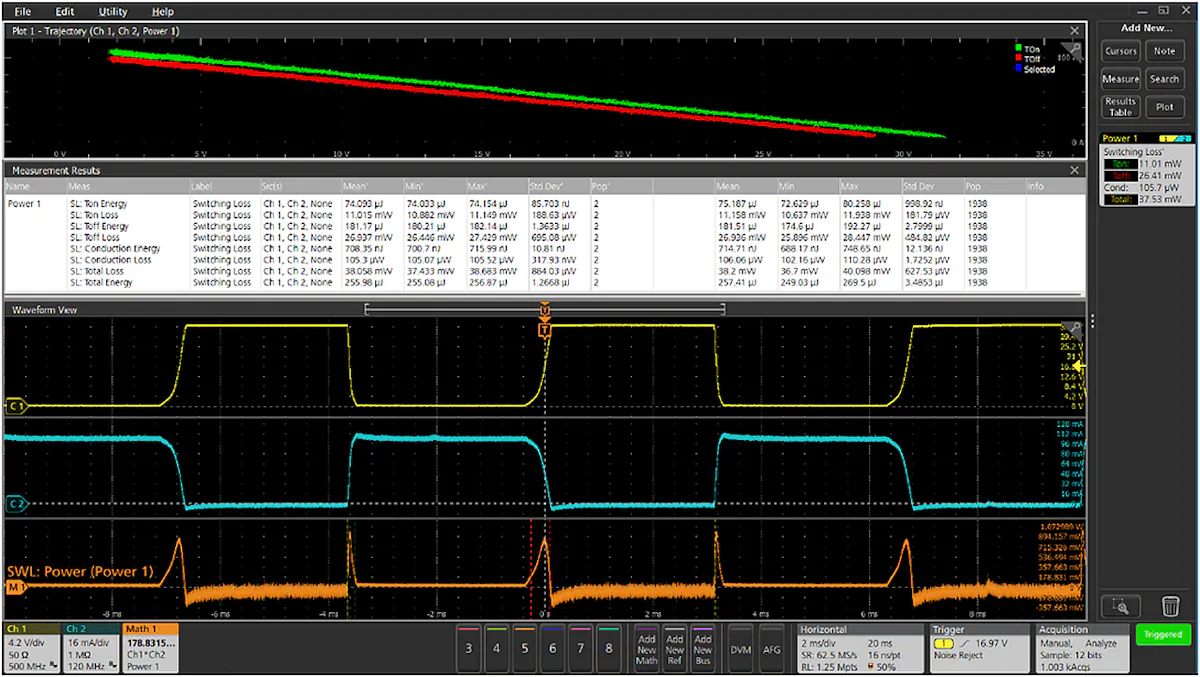Select the SL: Toff Loss row
This screenshot has width=1200, height=677.
[x=544, y=237]
